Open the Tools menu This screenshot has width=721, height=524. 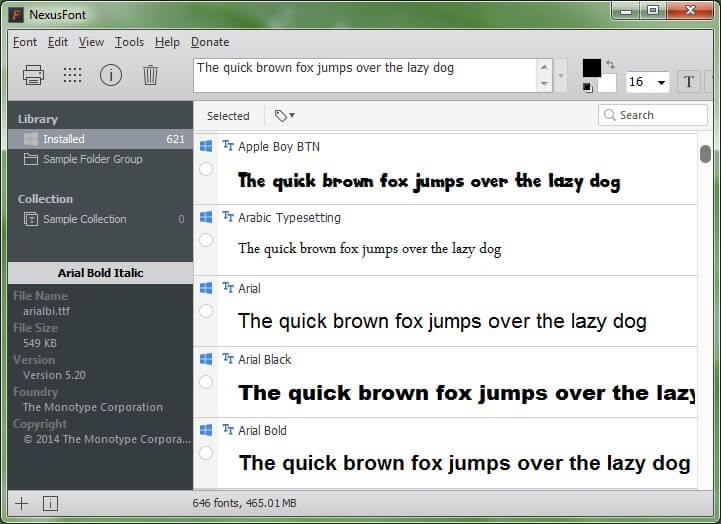coord(129,42)
